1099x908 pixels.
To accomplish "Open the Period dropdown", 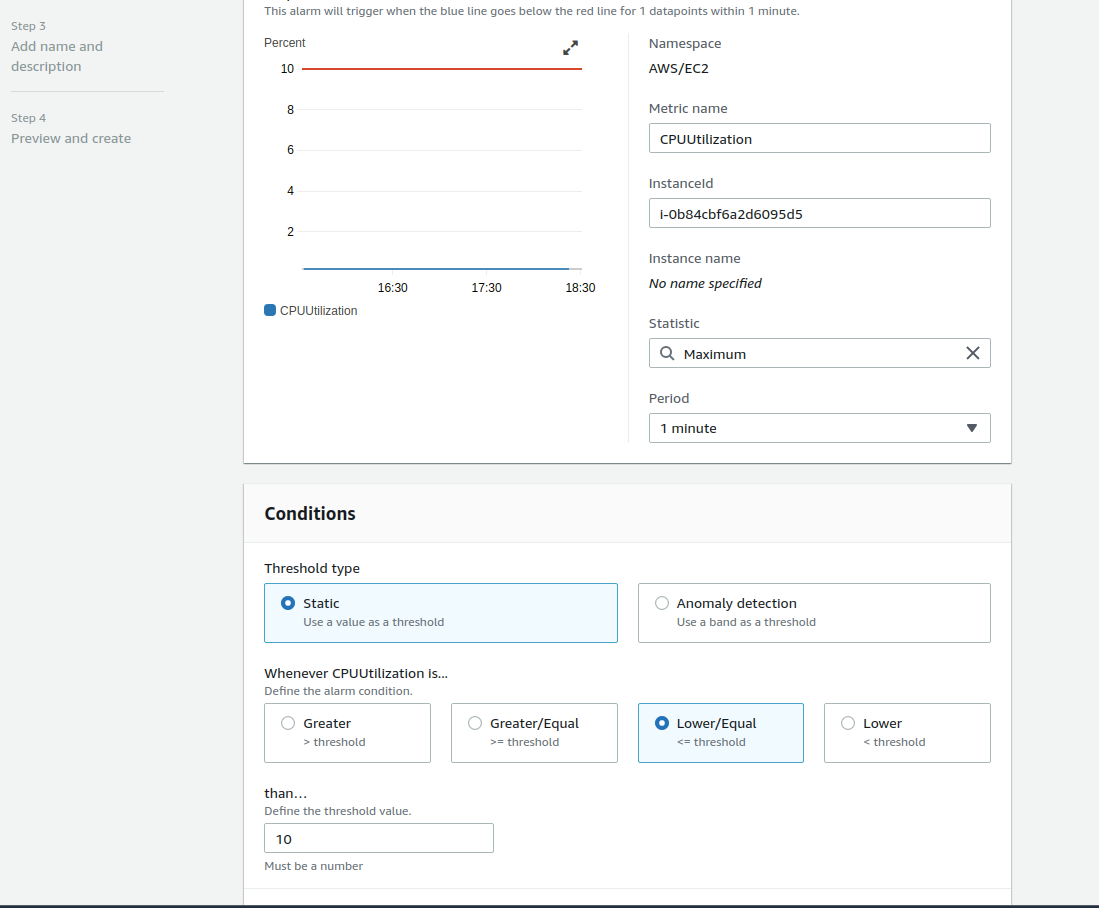I will tap(818, 428).
